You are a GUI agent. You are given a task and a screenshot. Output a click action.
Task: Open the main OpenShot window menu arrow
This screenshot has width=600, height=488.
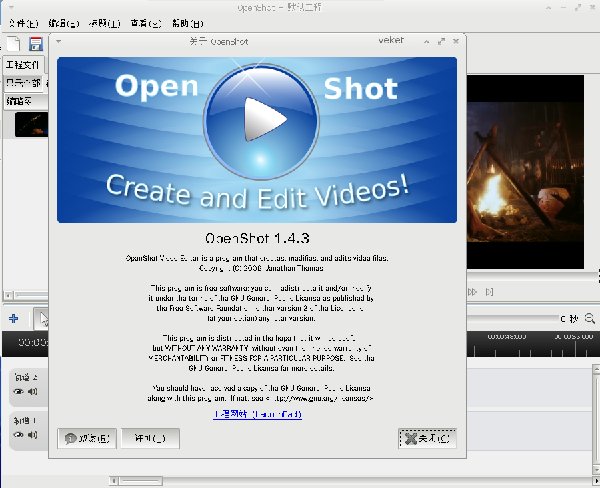(11, 7)
